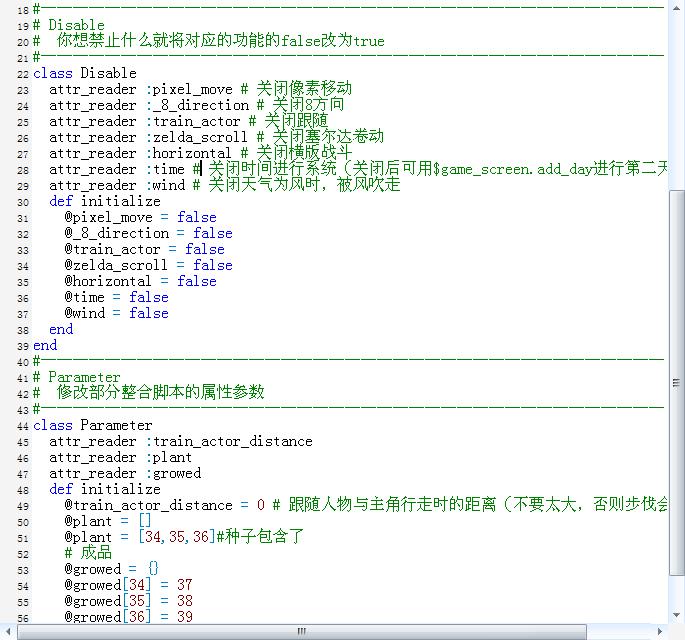Click '@train_actor_distance' on line 49
The height and width of the screenshot is (640, 685).
click(149, 505)
